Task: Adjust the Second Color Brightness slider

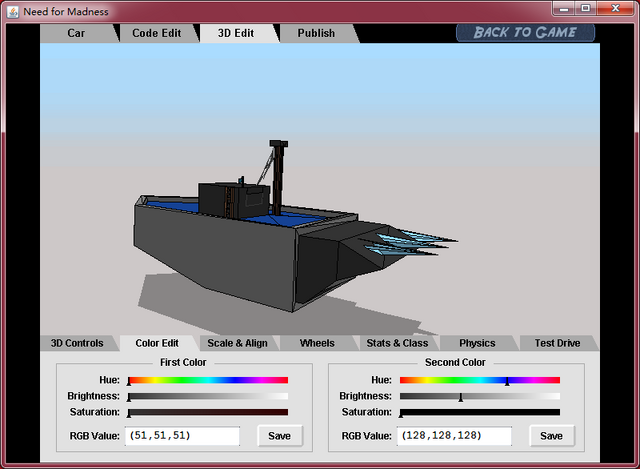Action: (480, 396)
